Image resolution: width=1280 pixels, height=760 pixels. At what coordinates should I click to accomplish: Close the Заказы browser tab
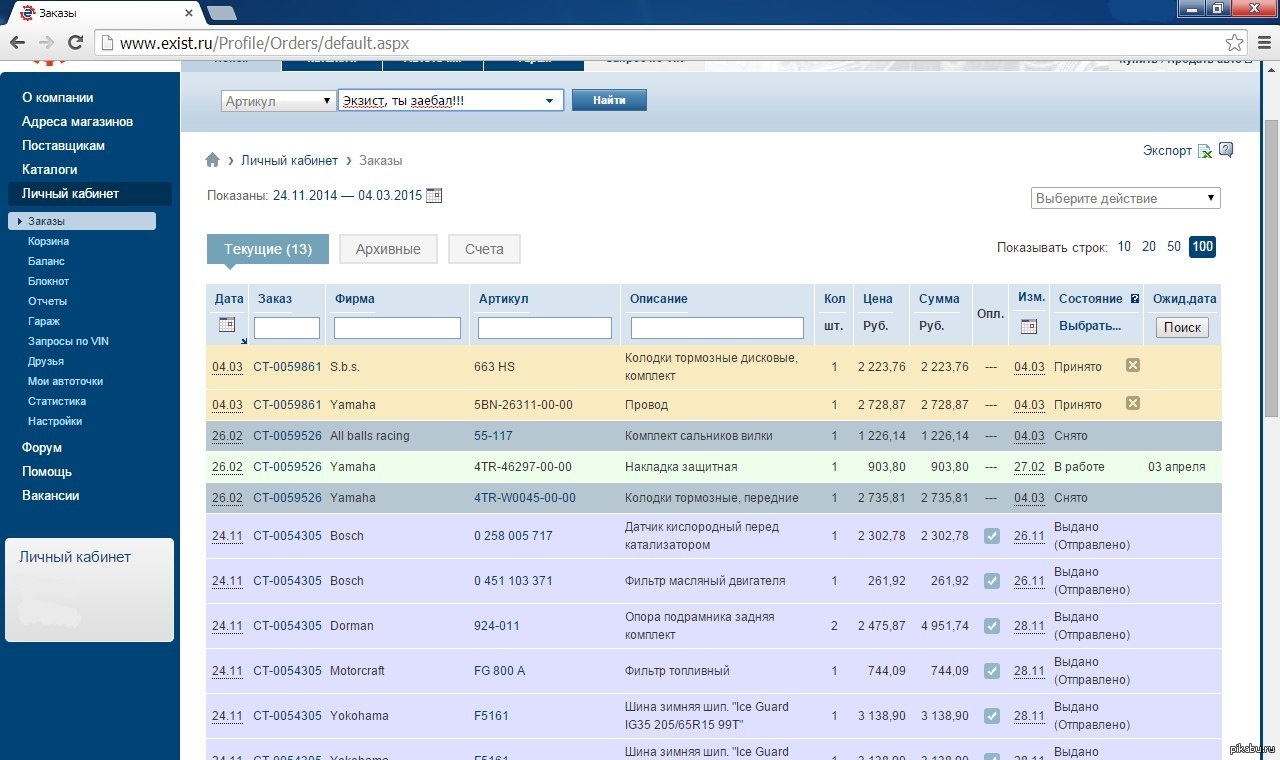[x=191, y=12]
